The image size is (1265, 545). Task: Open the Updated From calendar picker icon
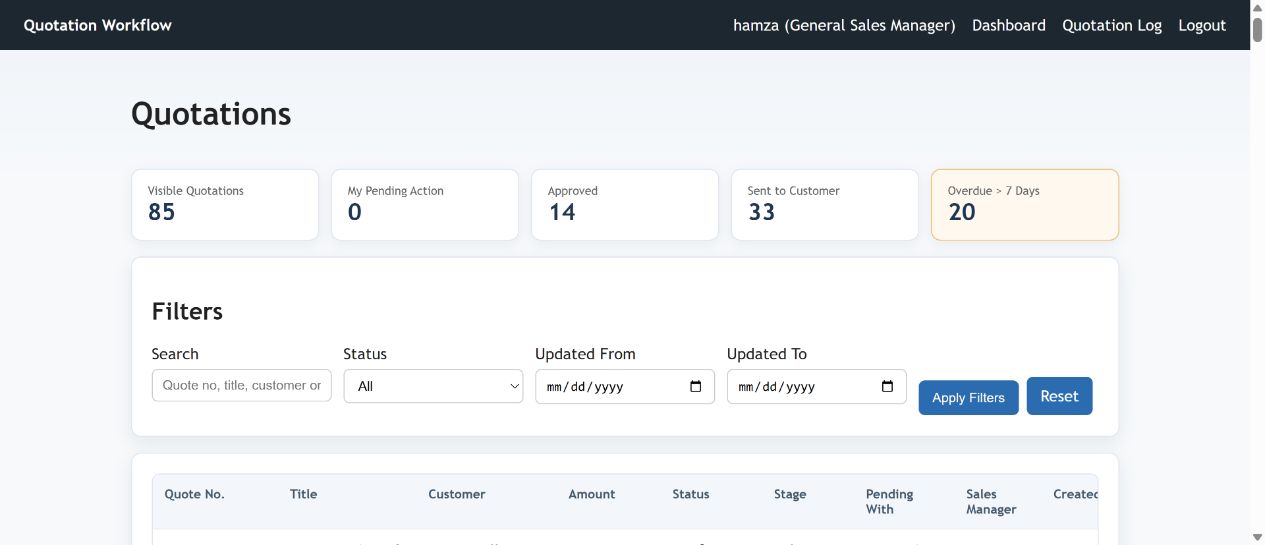[x=696, y=387]
